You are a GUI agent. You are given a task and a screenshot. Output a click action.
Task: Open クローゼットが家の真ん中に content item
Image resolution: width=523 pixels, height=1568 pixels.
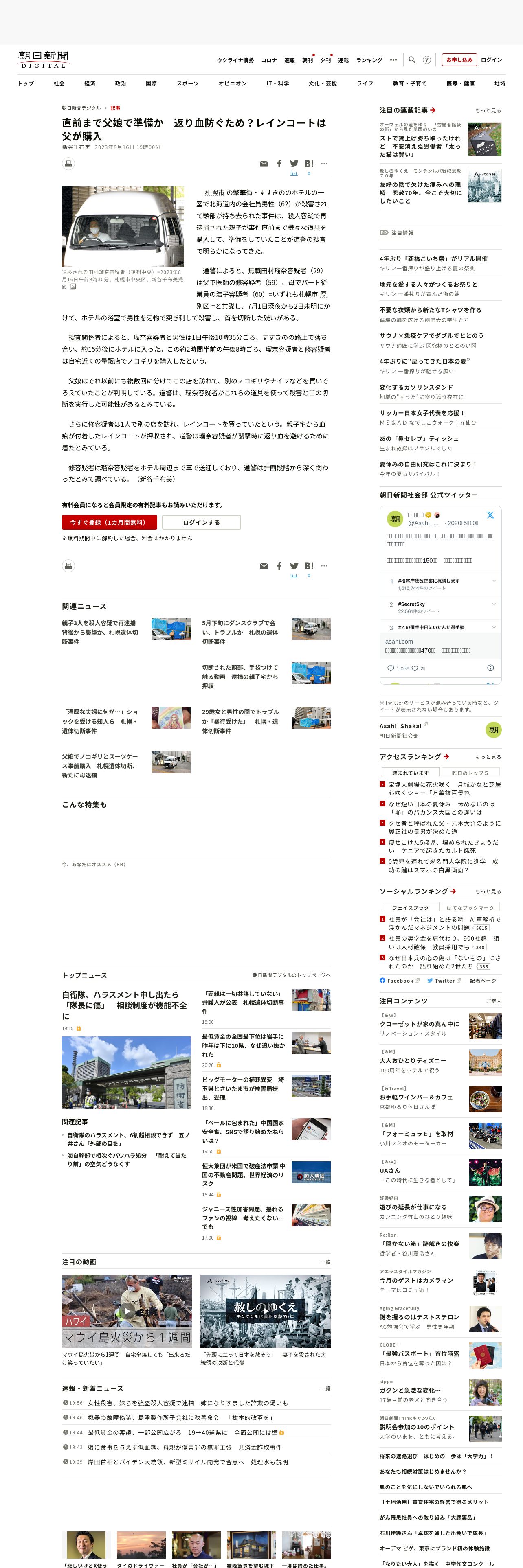click(419, 1023)
